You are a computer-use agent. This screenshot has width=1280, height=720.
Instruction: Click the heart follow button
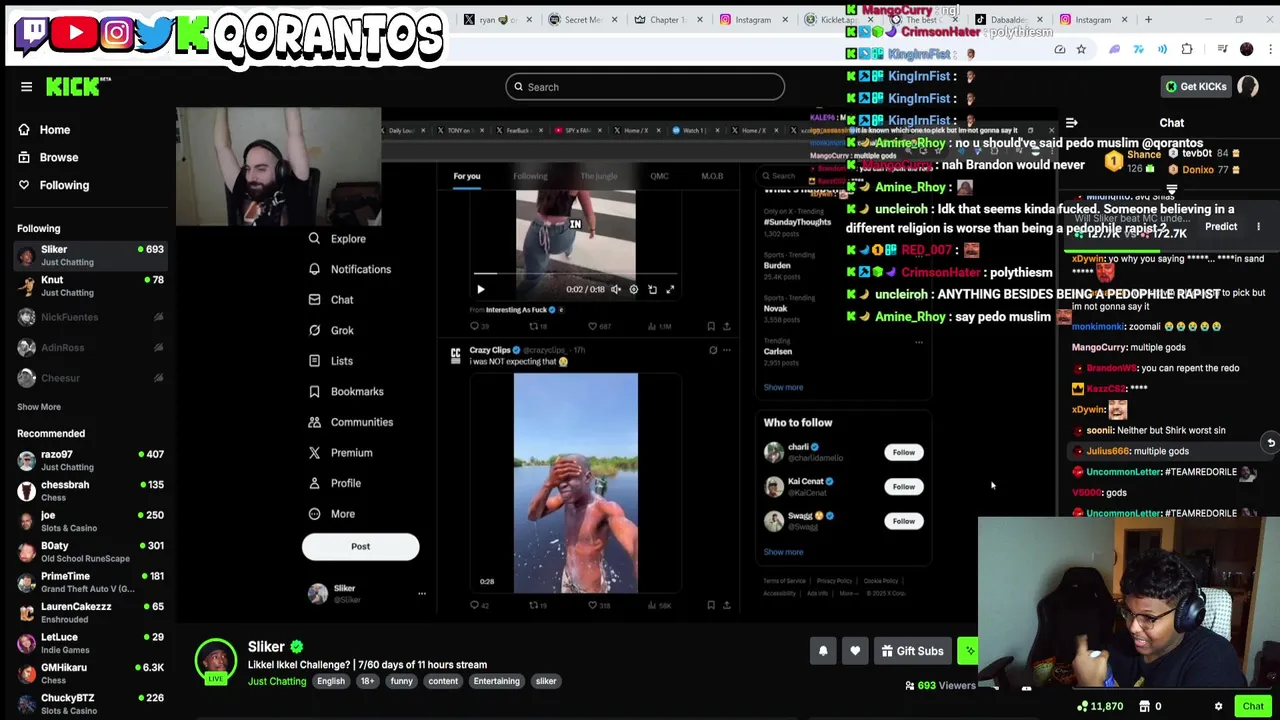pyautogui.click(x=855, y=651)
